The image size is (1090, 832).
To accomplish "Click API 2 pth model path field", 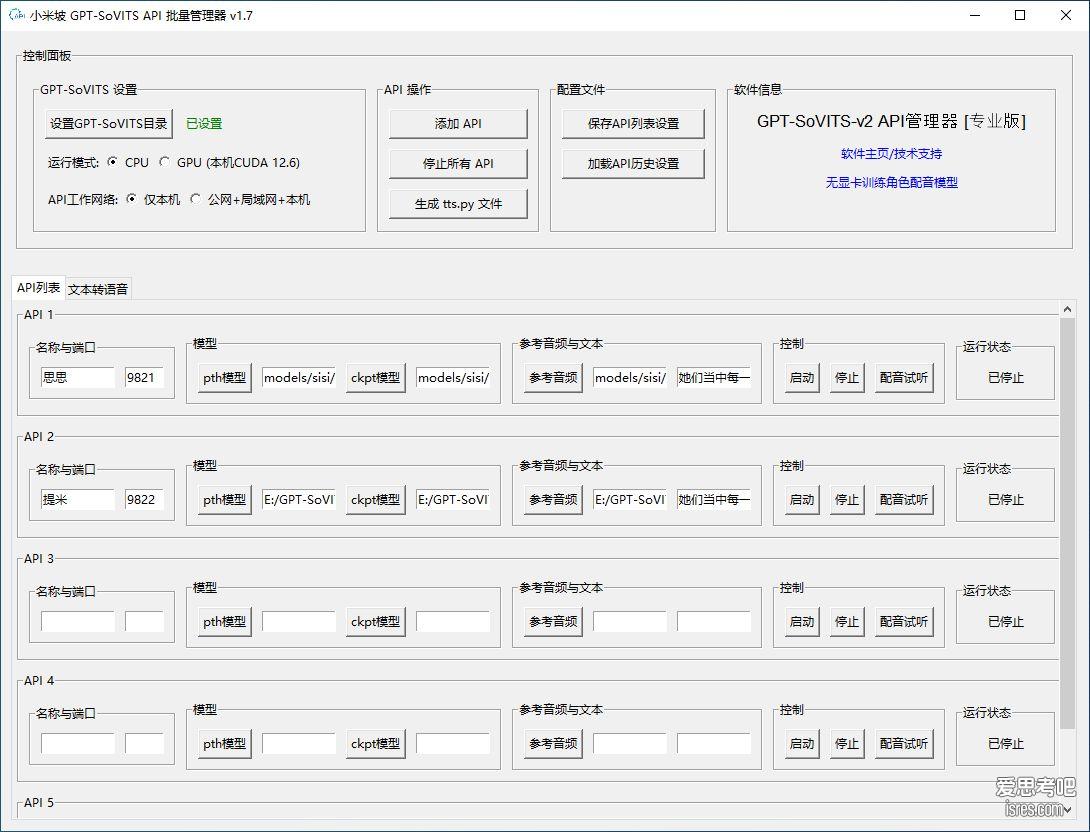I will click(299, 499).
